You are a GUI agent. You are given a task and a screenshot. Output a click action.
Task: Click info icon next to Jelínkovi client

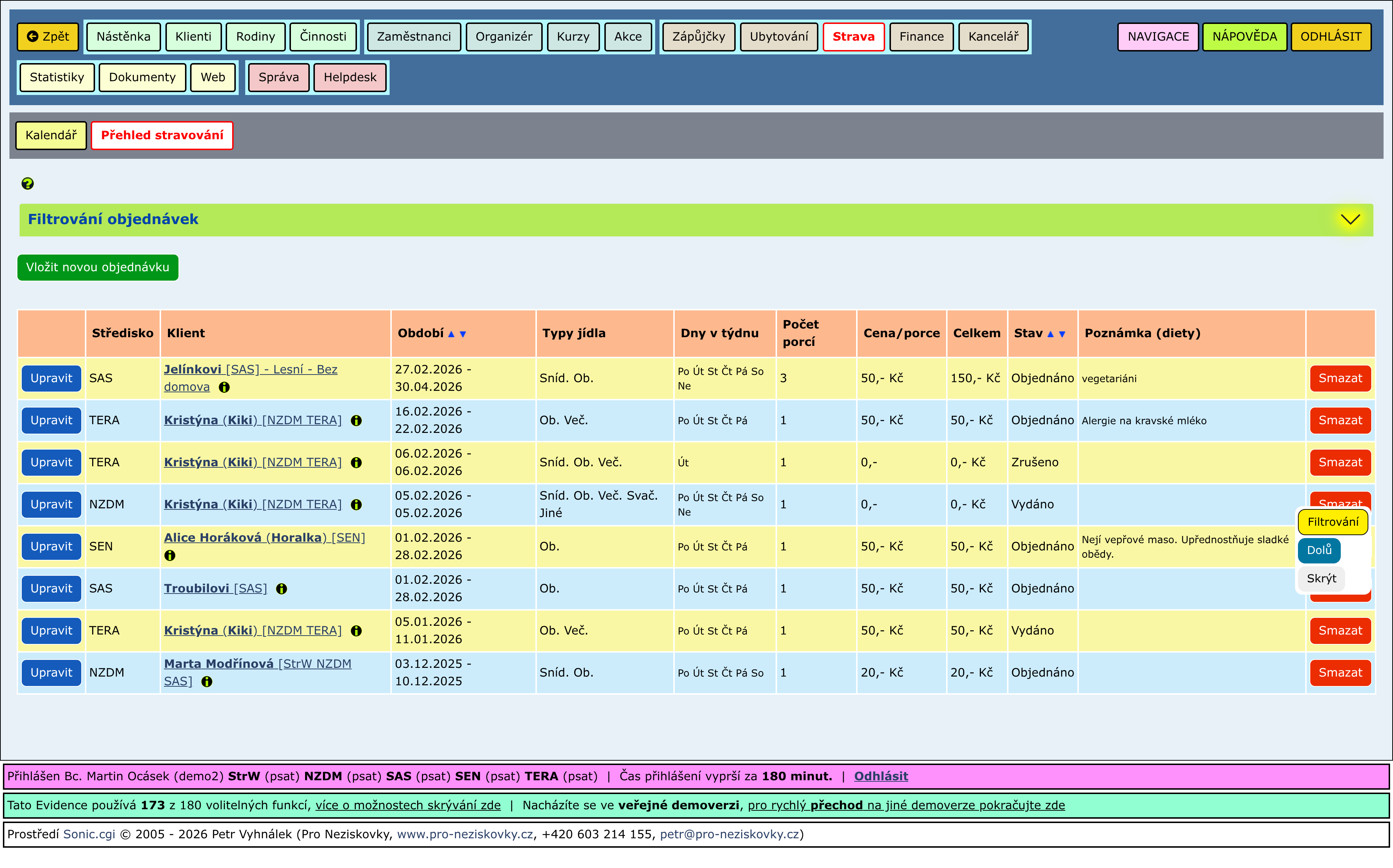(225, 388)
